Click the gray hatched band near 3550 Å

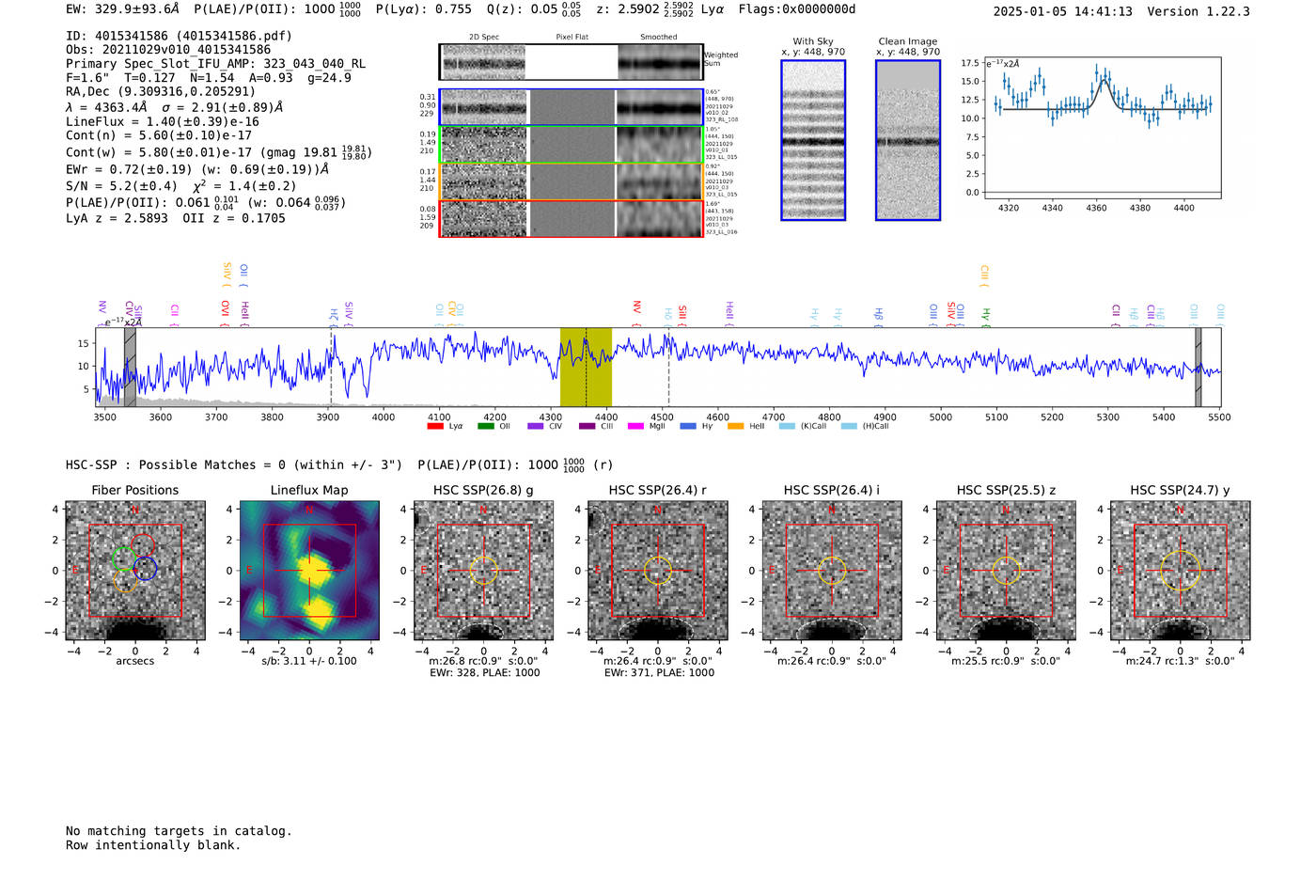130,367
